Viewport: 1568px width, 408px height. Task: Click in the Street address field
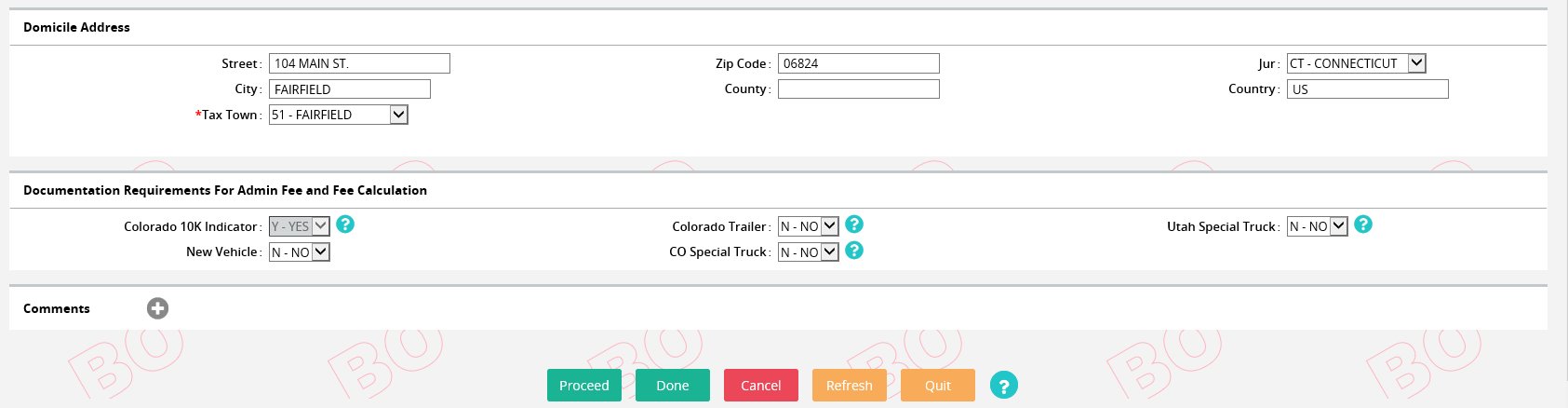(x=359, y=63)
